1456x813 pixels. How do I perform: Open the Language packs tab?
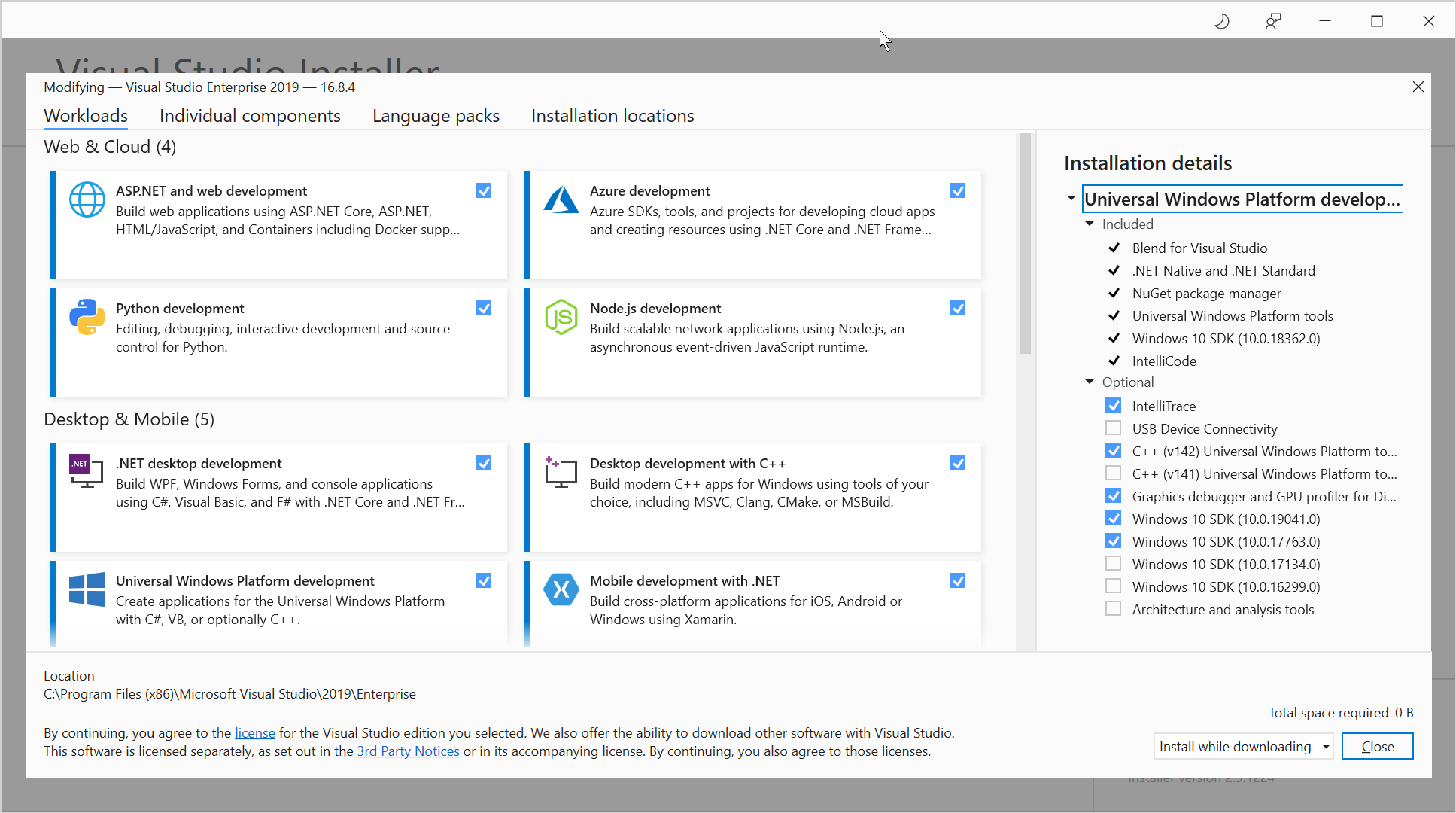[x=436, y=116]
